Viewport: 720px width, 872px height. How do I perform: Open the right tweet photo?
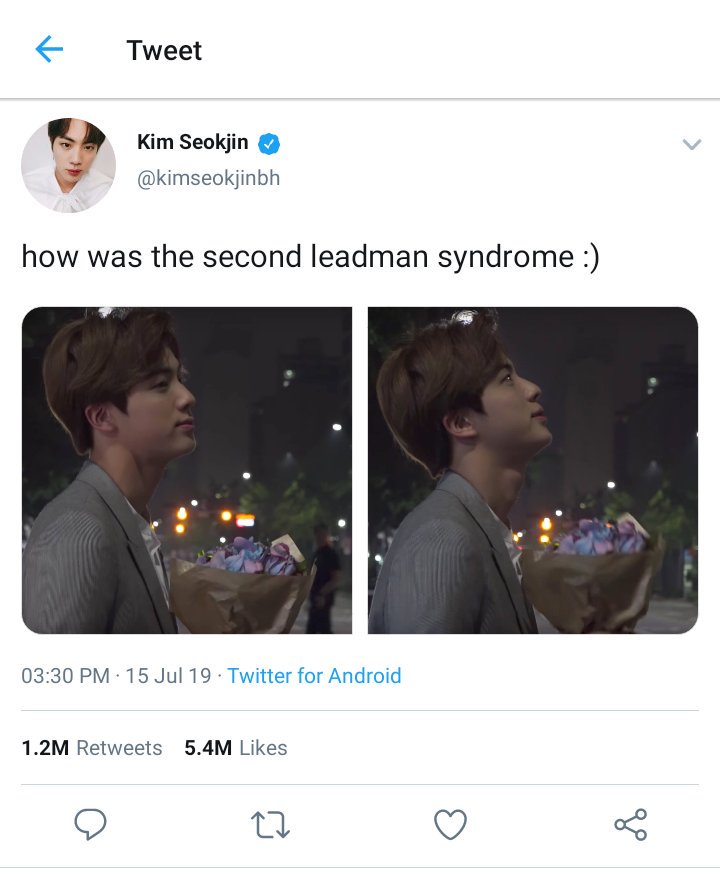coord(533,470)
